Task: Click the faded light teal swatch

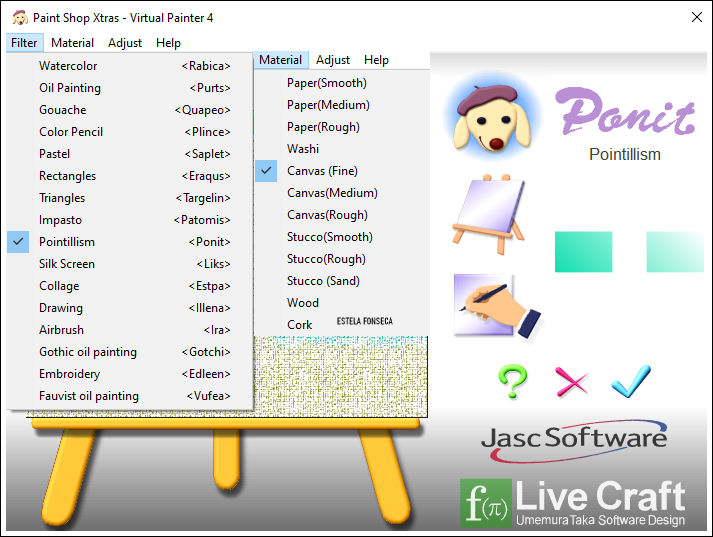Action: pos(675,252)
